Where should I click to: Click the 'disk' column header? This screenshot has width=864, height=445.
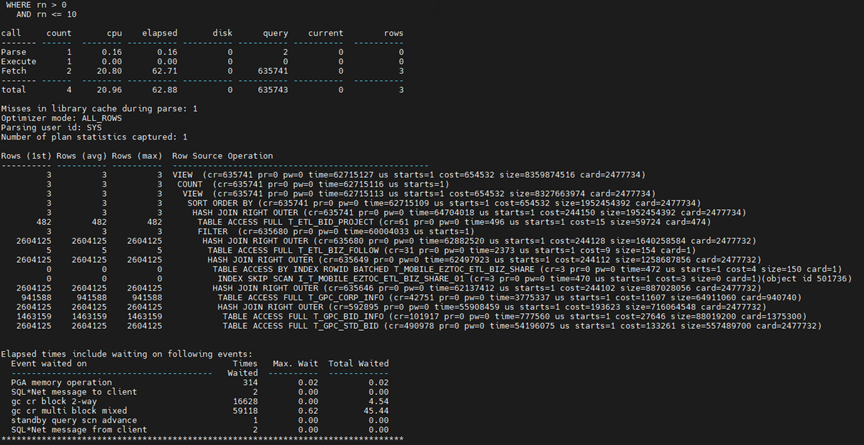[223, 33]
